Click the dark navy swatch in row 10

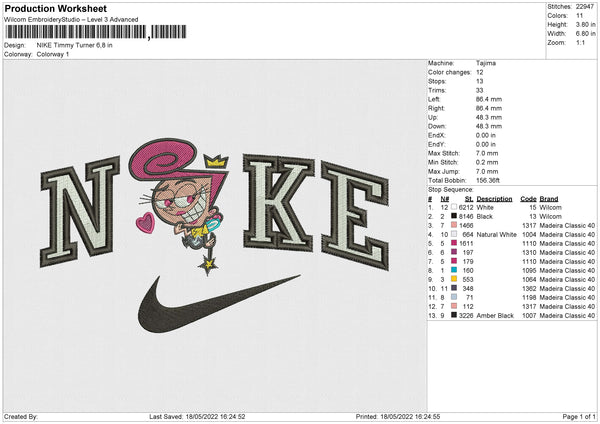(x=454, y=288)
